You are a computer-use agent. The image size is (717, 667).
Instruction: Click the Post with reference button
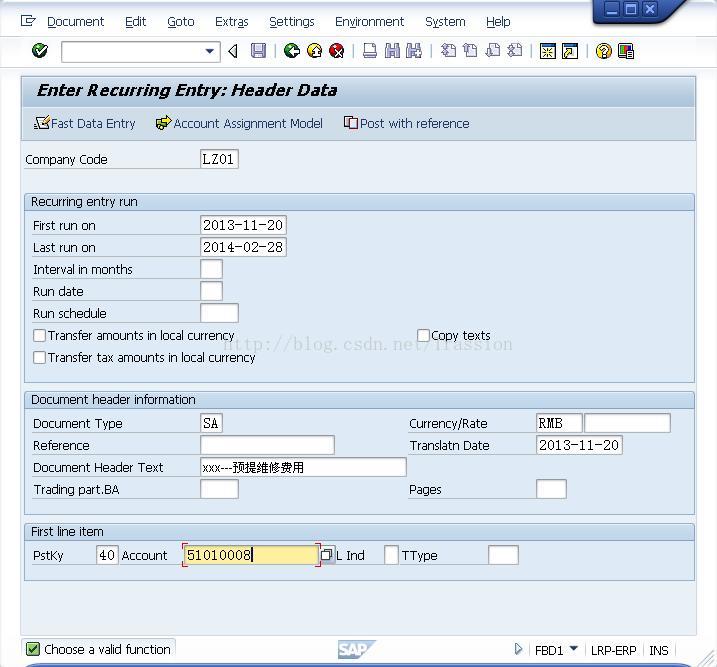[x=407, y=123]
